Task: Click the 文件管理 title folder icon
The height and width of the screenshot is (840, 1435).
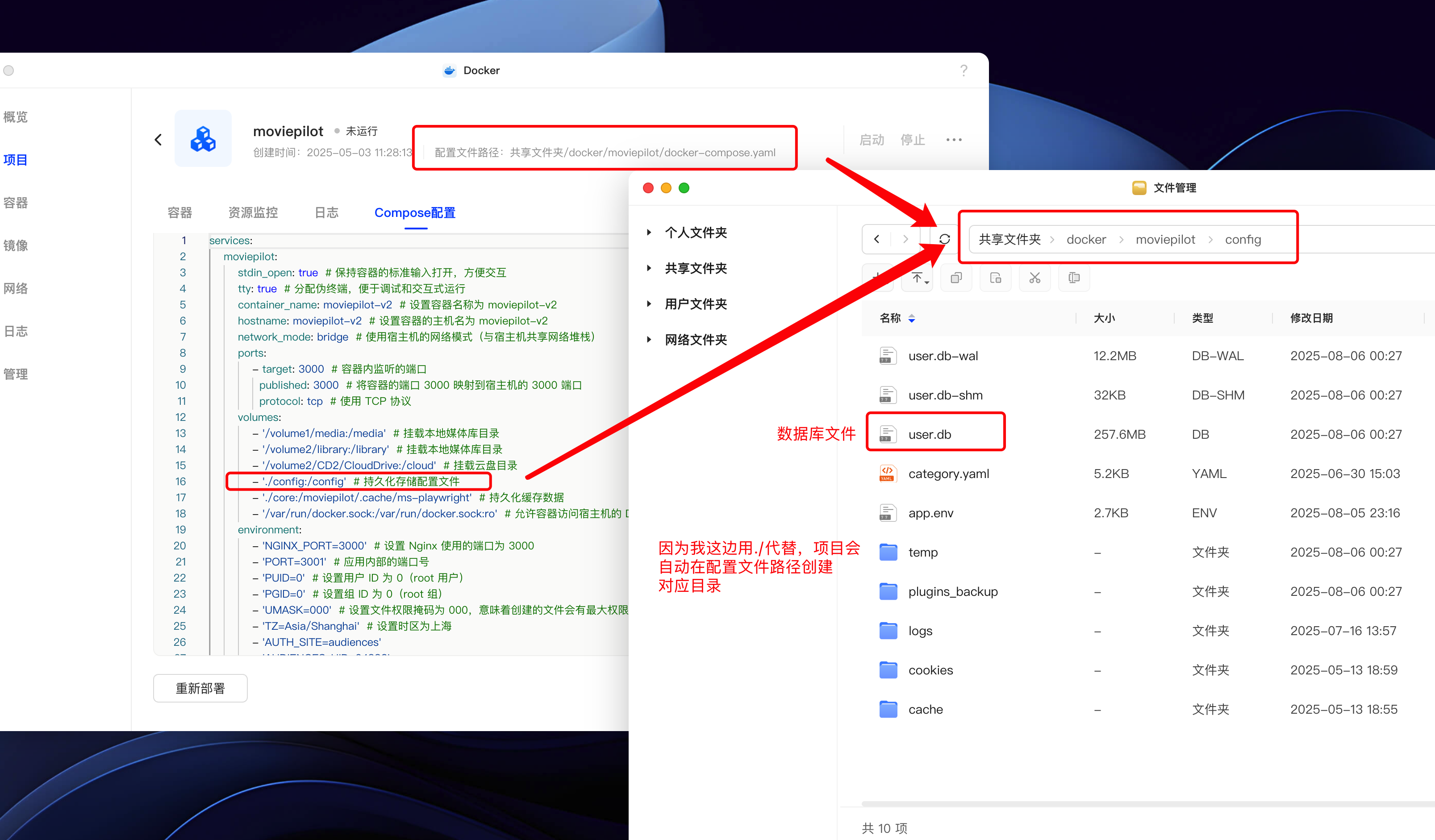Action: [x=1139, y=188]
